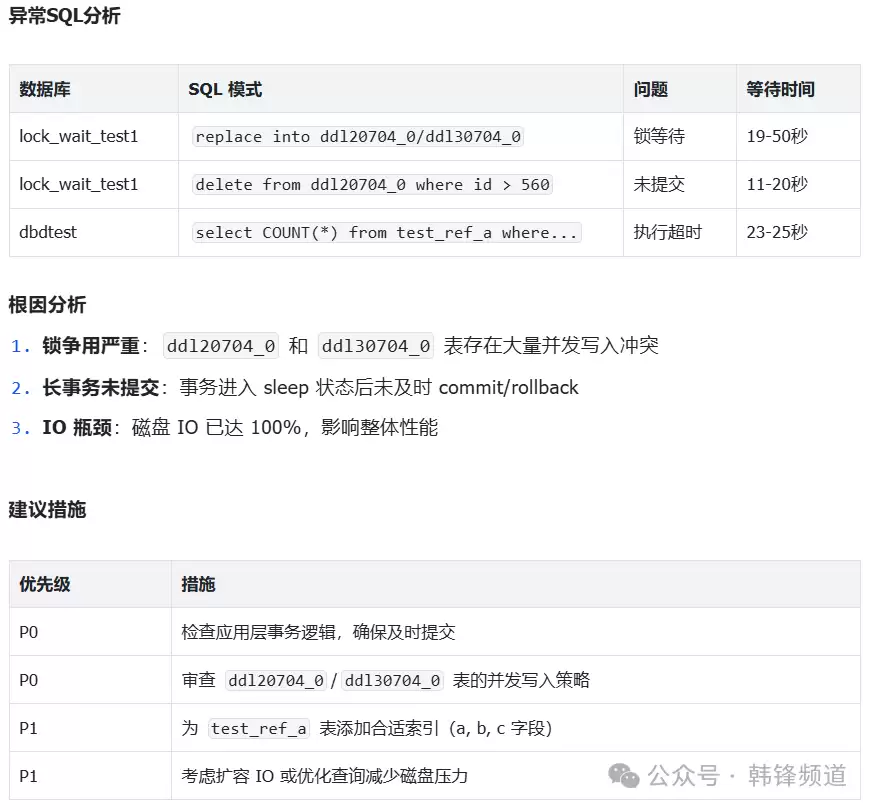Click the '等待时间' column header
874x810 pixels.
pyautogui.click(x=780, y=89)
